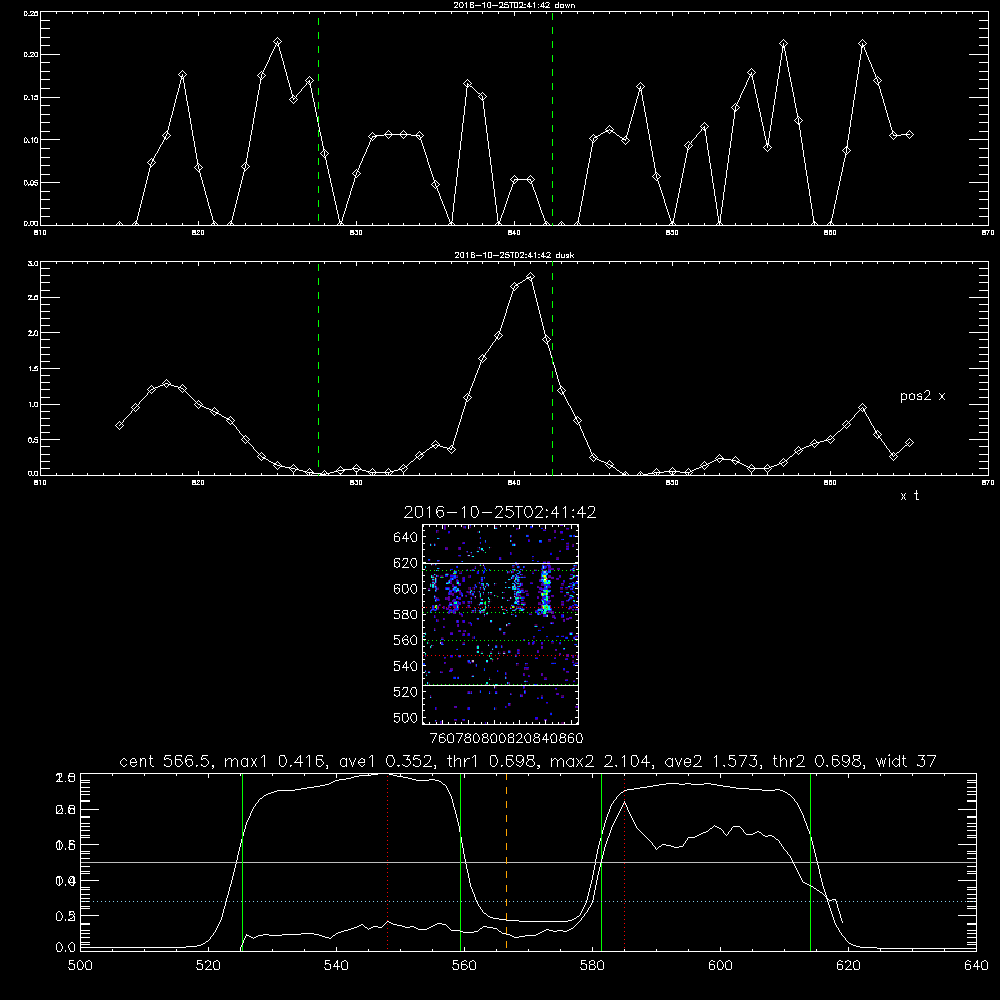Click the dawn curve peak diamond near x 825
The height and width of the screenshot is (1000, 1000).
click(x=277, y=41)
